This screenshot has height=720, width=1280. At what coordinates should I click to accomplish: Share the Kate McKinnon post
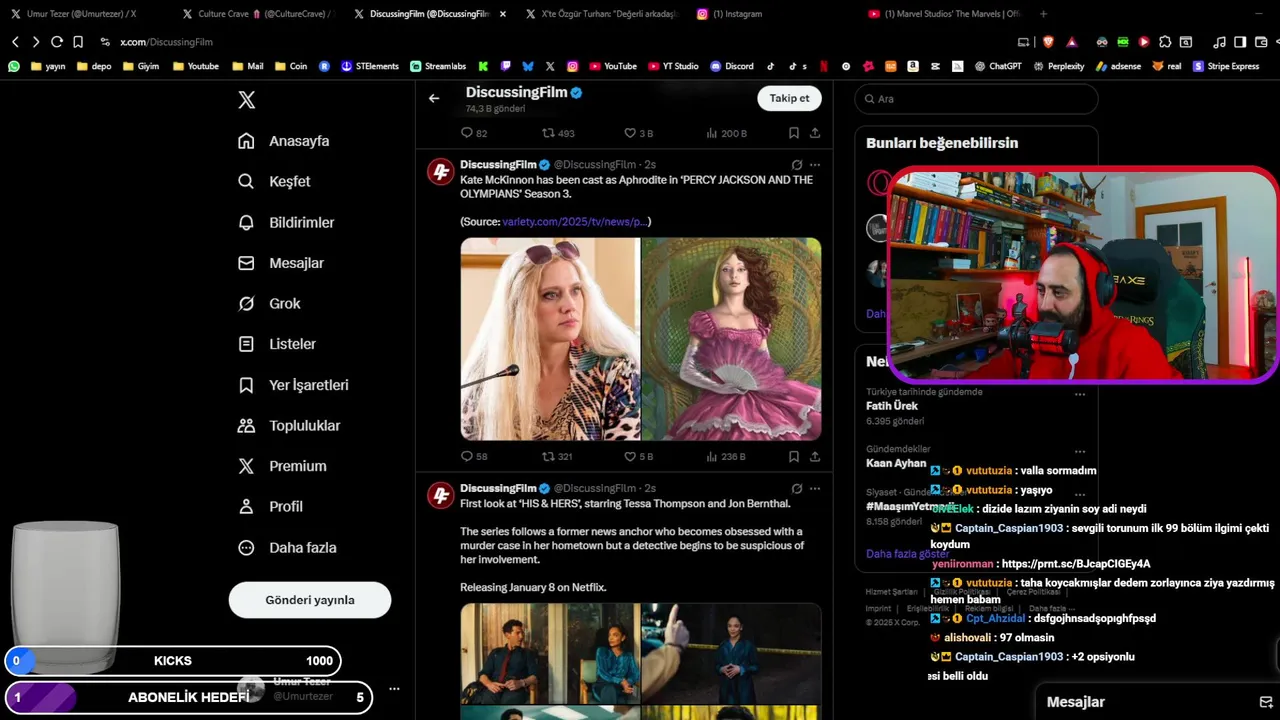815,456
